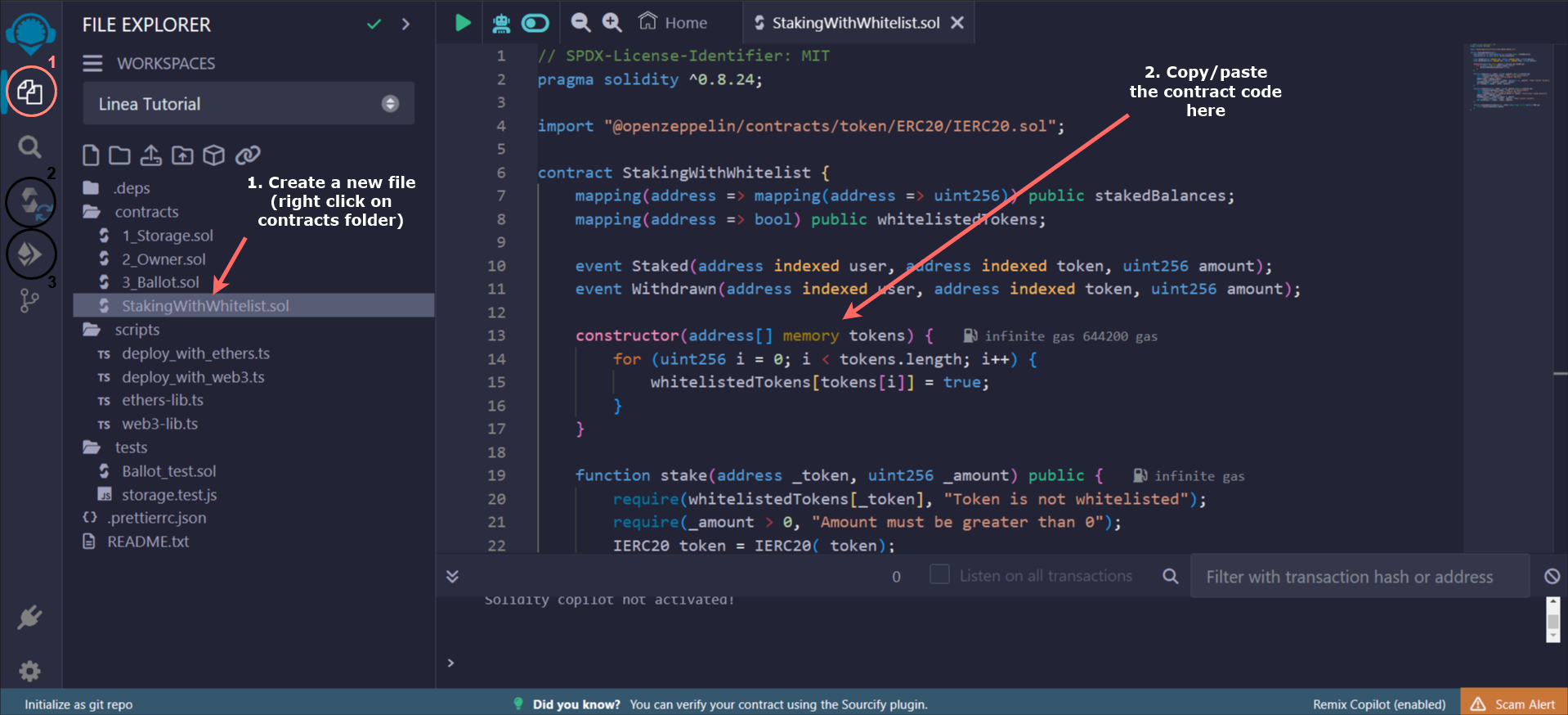Image resolution: width=1568 pixels, height=715 pixels.
Task: Open the Workspaces hamburger menu
Action: point(92,64)
